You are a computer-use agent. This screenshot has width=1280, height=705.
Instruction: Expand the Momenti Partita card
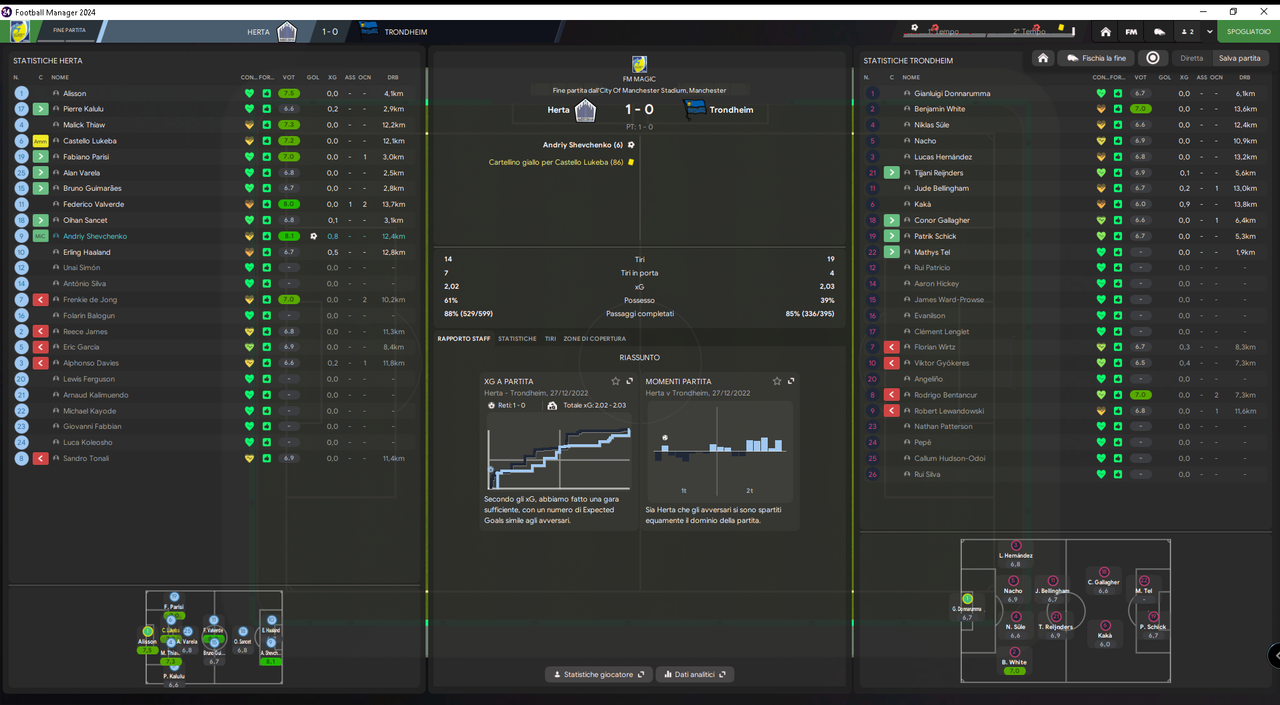(791, 381)
